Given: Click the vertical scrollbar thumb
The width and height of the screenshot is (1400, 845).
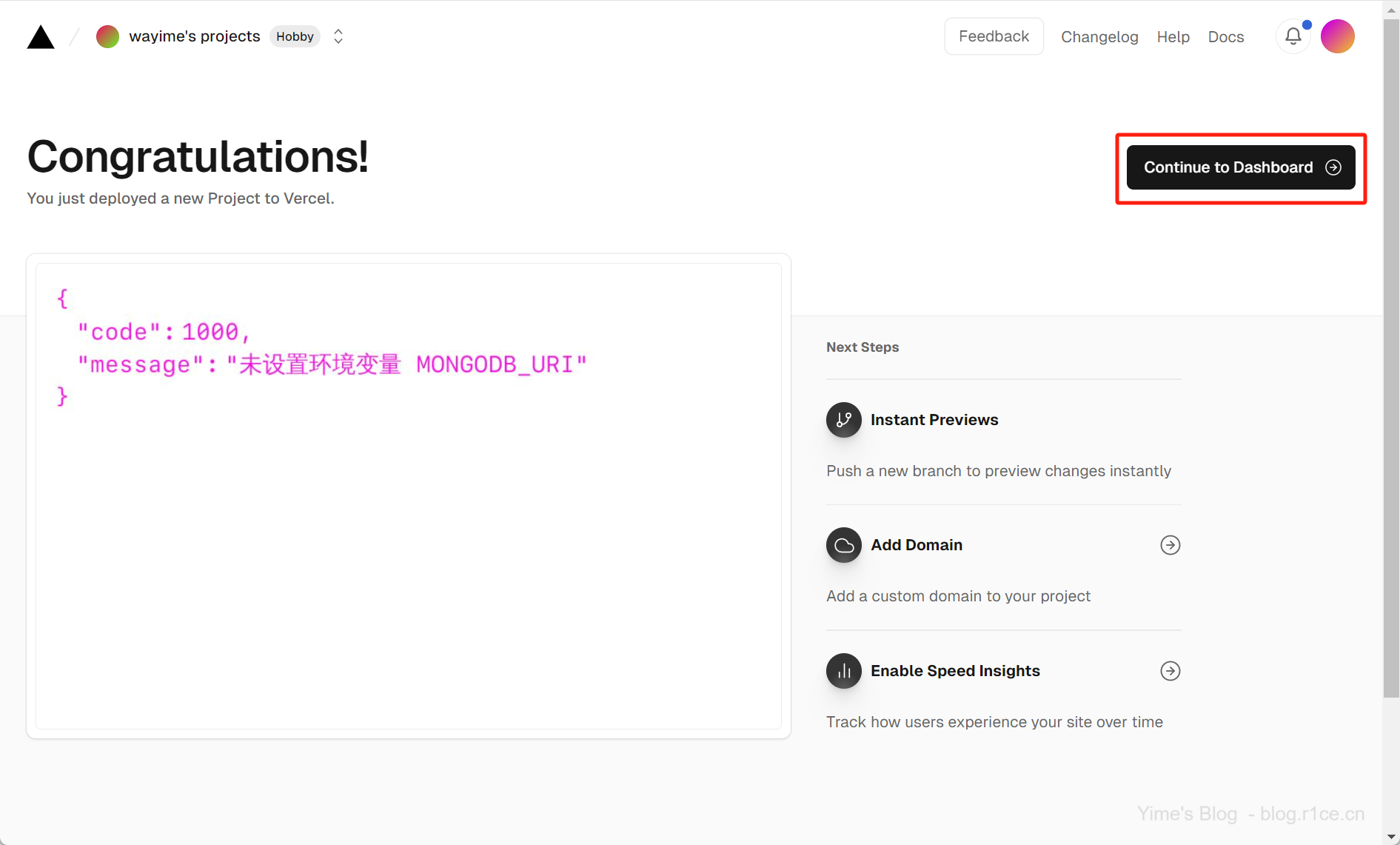Looking at the screenshot, I should 1390,355.
